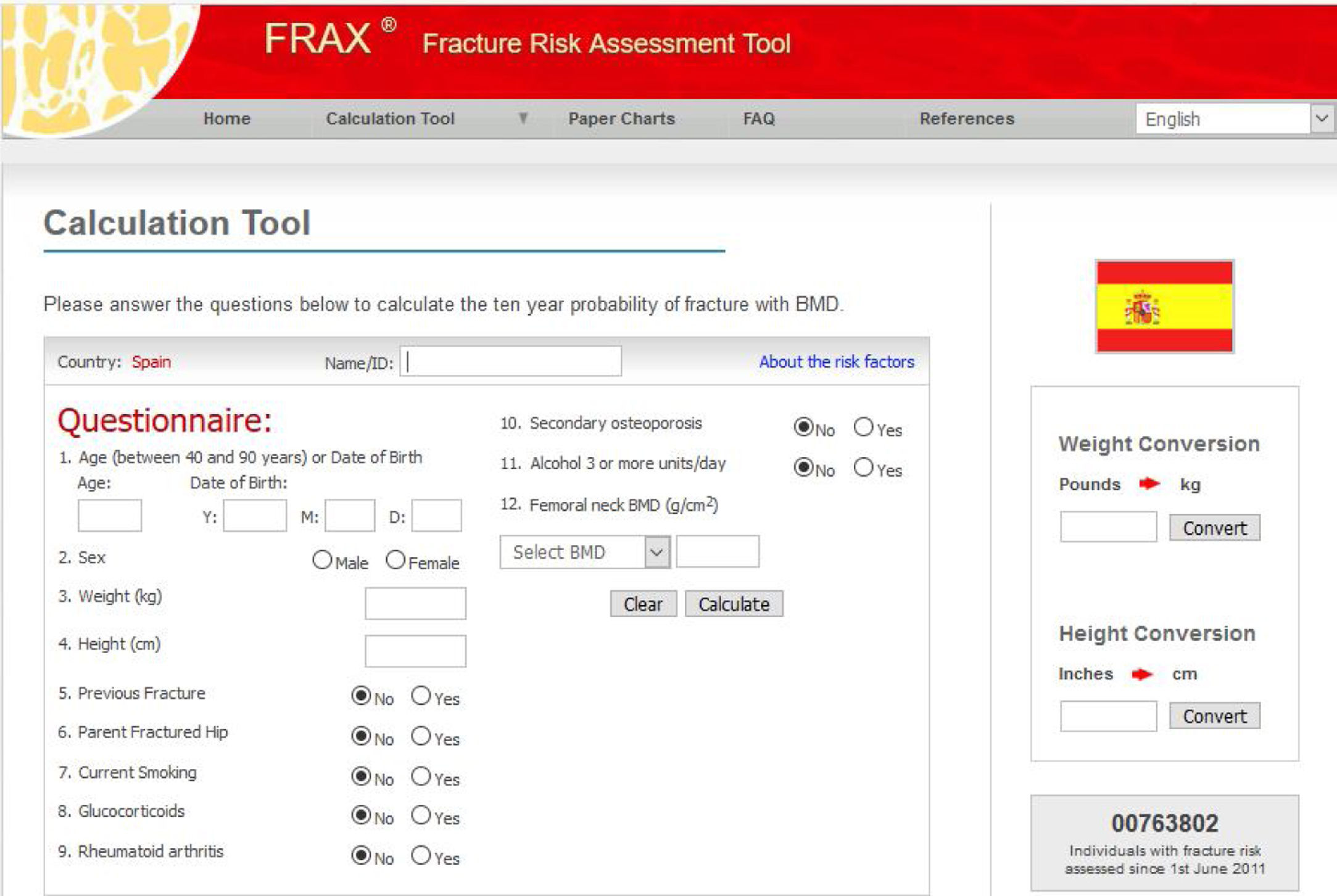Click the Spain flag image
The width and height of the screenshot is (1337, 896).
coord(1164,306)
